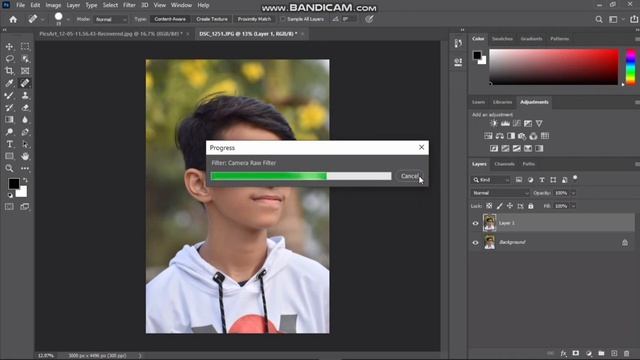This screenshot has width=640, height=360.
Task: Select Proximity Match type button
Action: 254,19
